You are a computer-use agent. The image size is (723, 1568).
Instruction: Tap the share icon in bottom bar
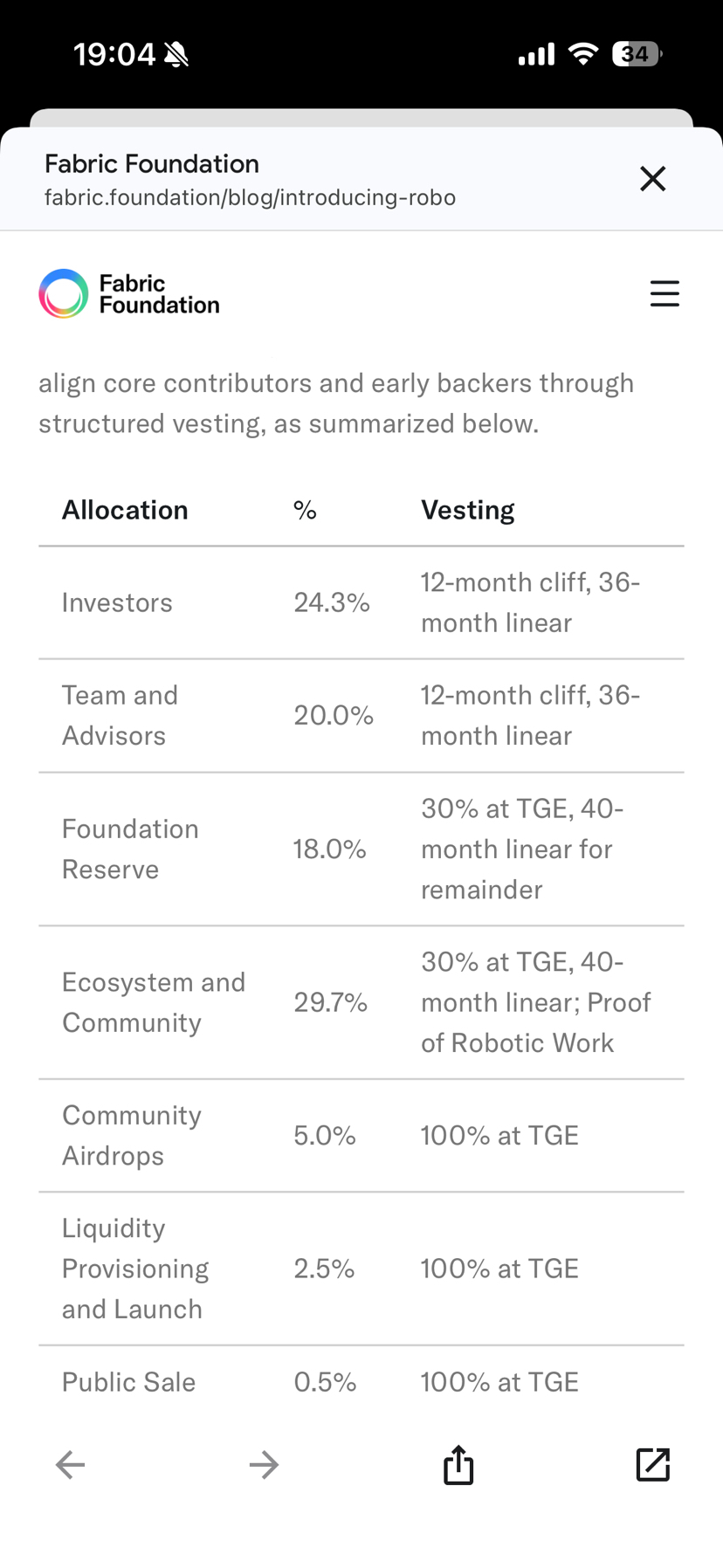tap(458, 1464)
